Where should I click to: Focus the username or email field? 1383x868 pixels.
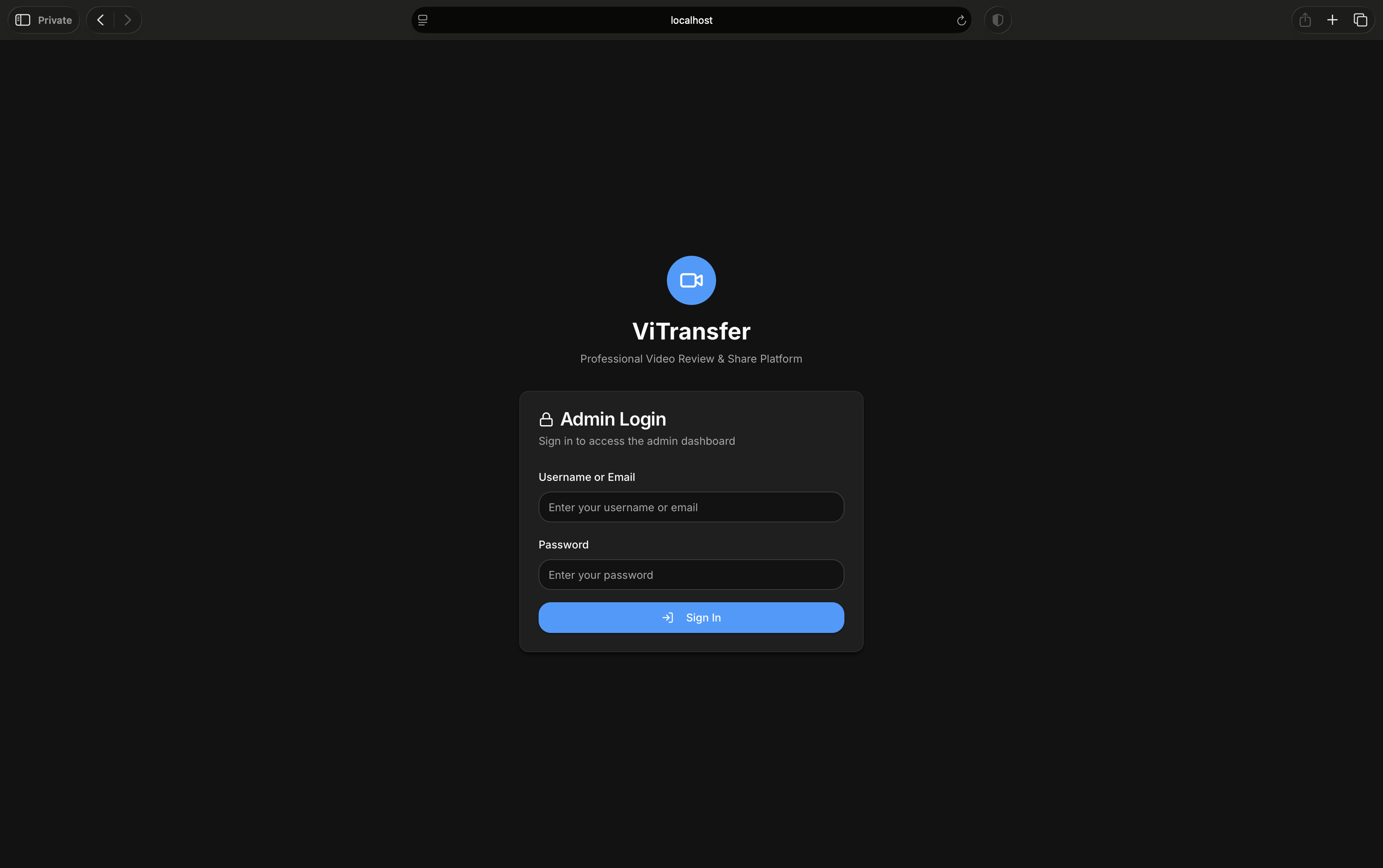coord(691,507)
